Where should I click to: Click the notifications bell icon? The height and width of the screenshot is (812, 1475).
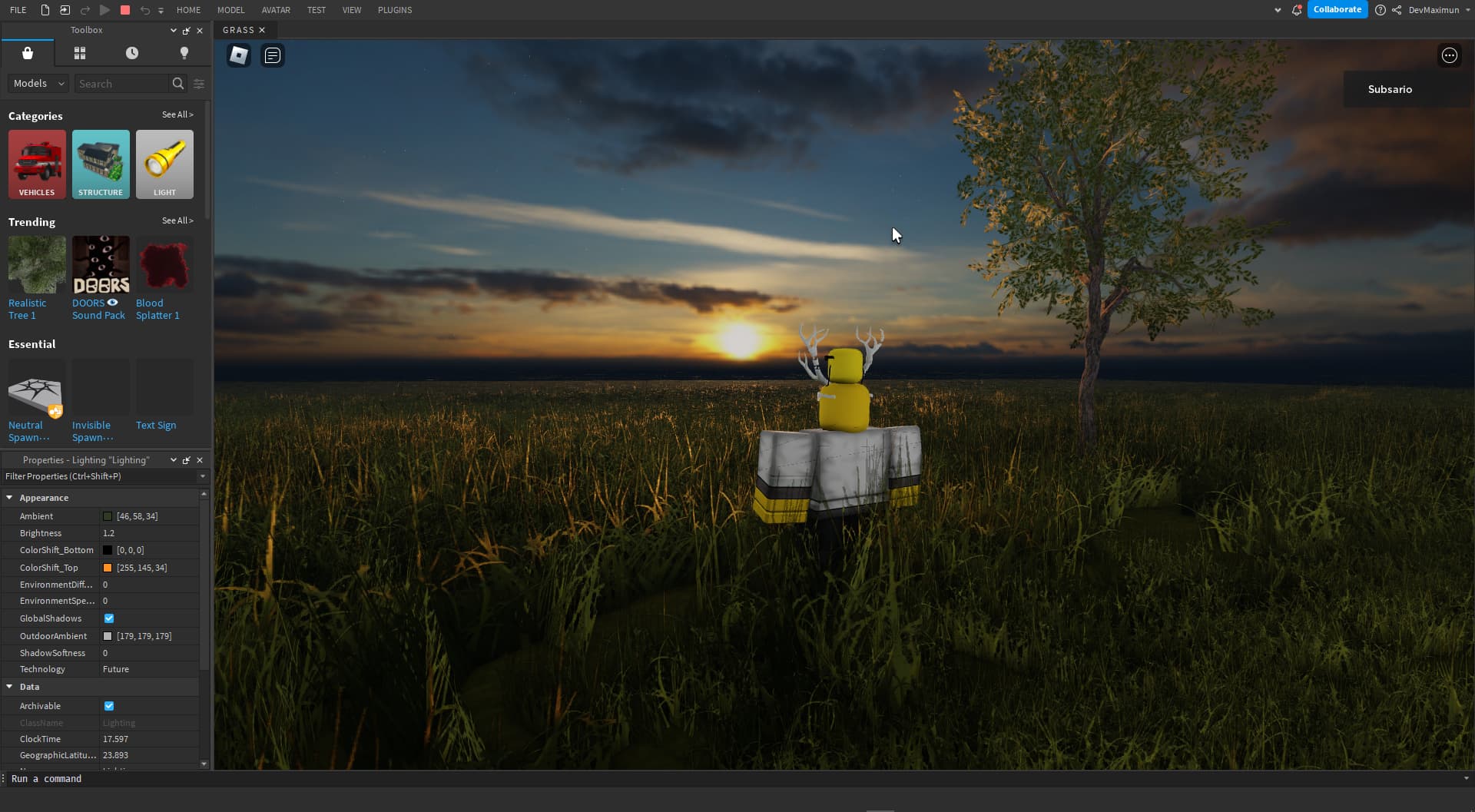tap(1297, 10)
